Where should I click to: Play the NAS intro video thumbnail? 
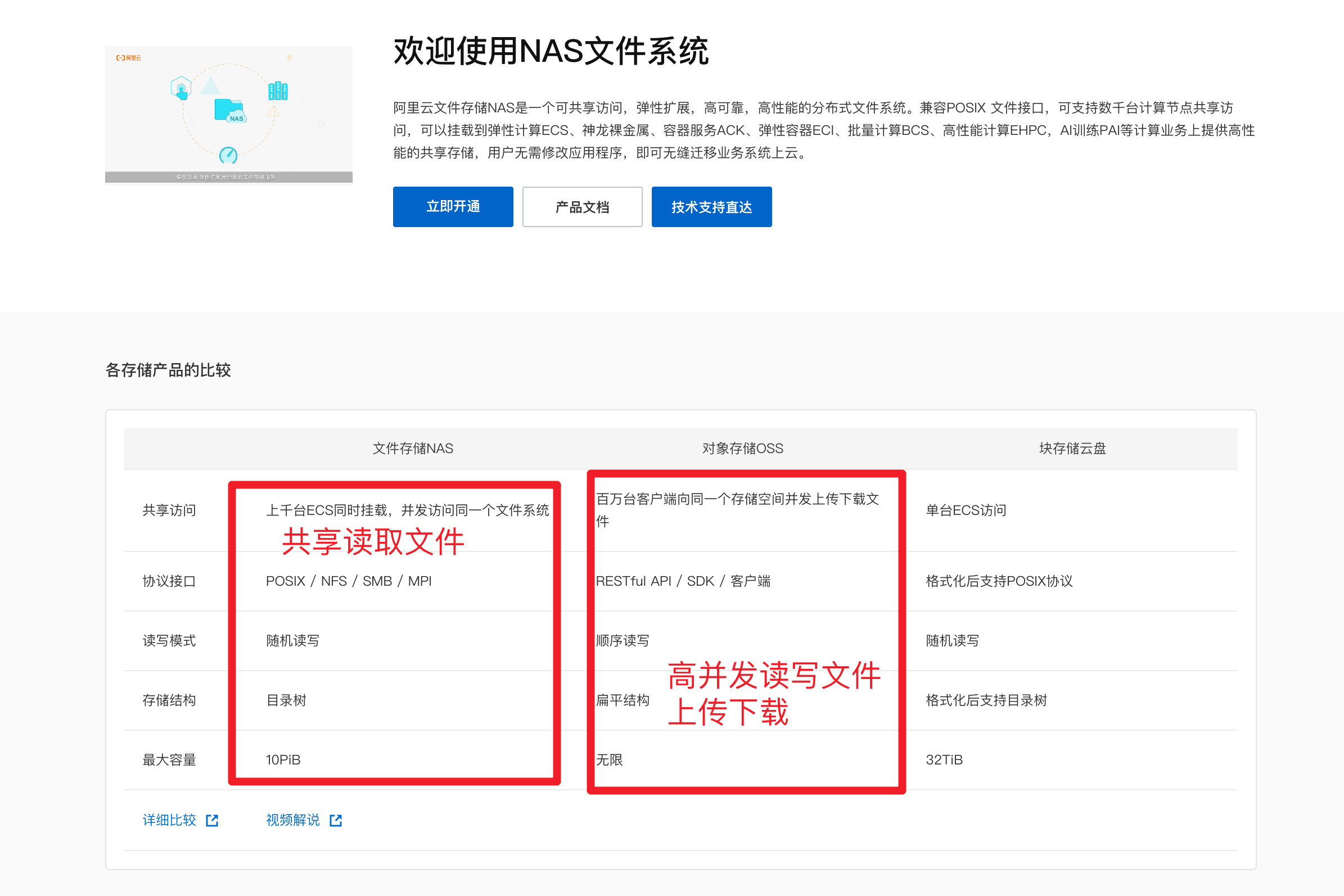coord(229,114)
